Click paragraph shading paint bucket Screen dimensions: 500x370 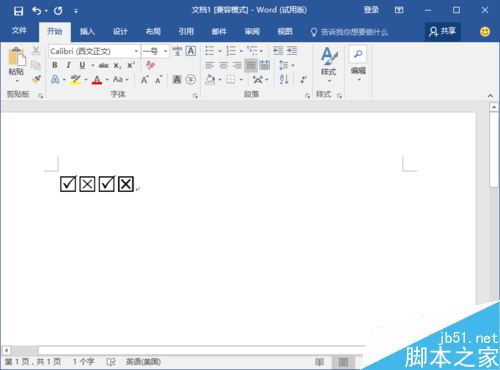(x=210, y=80)
